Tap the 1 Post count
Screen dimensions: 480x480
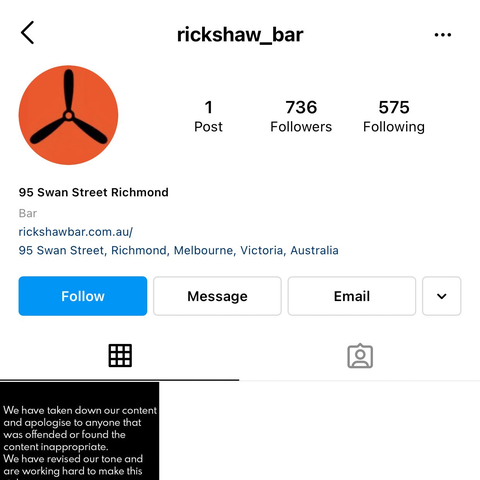click(x=208, y=116)
